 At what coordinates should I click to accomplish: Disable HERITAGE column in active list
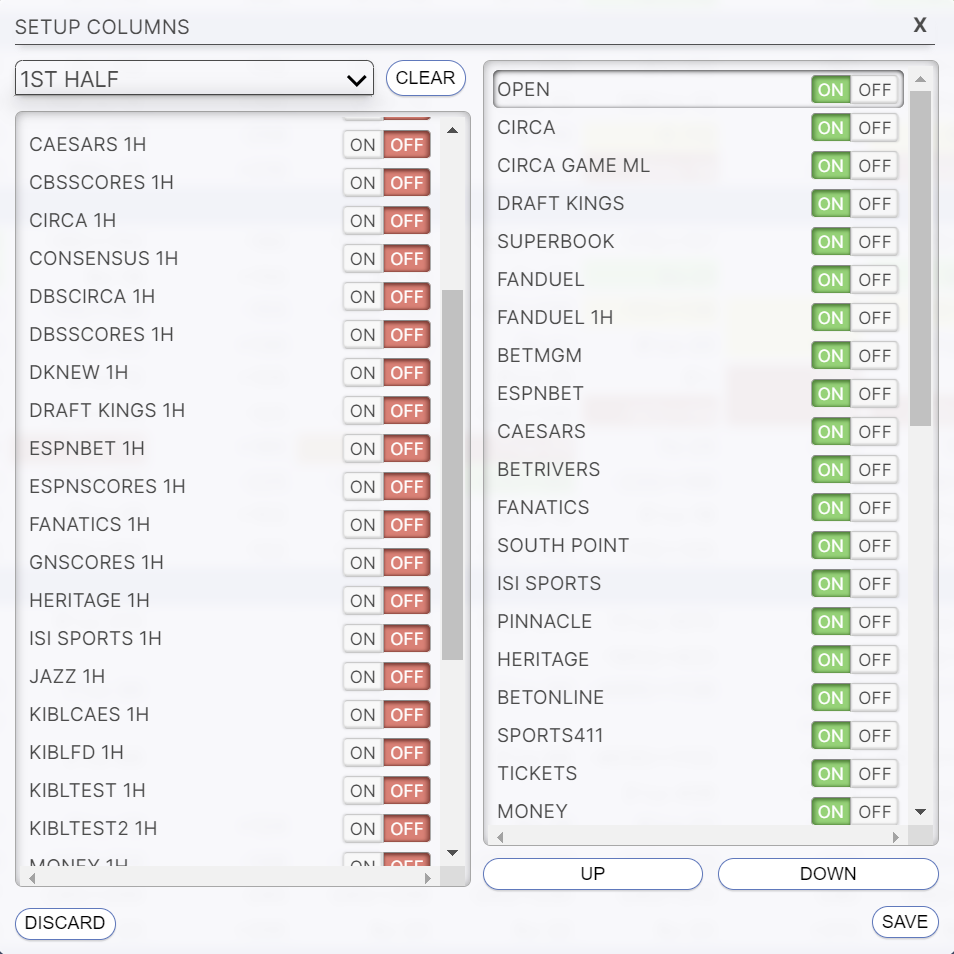[x=874, y=660]
